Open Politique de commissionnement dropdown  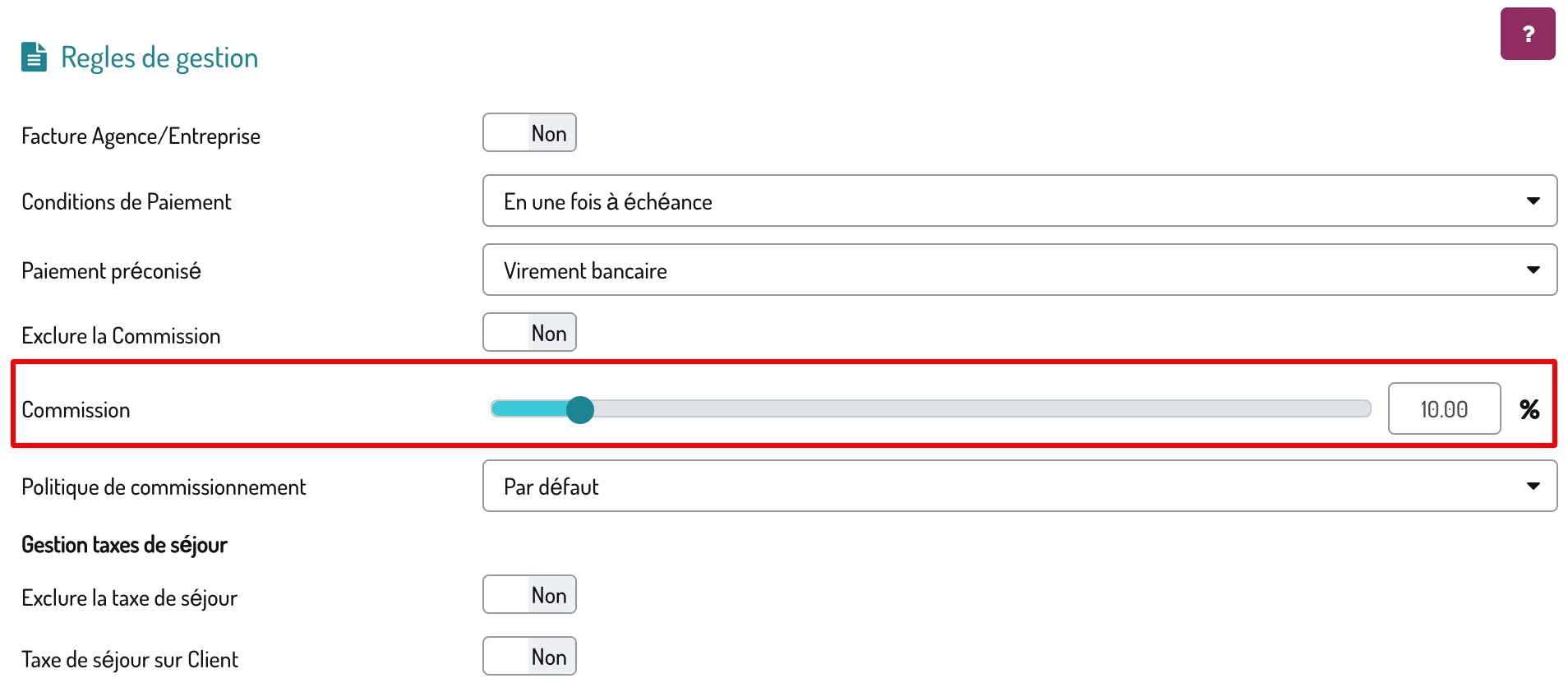point(1019,487)
